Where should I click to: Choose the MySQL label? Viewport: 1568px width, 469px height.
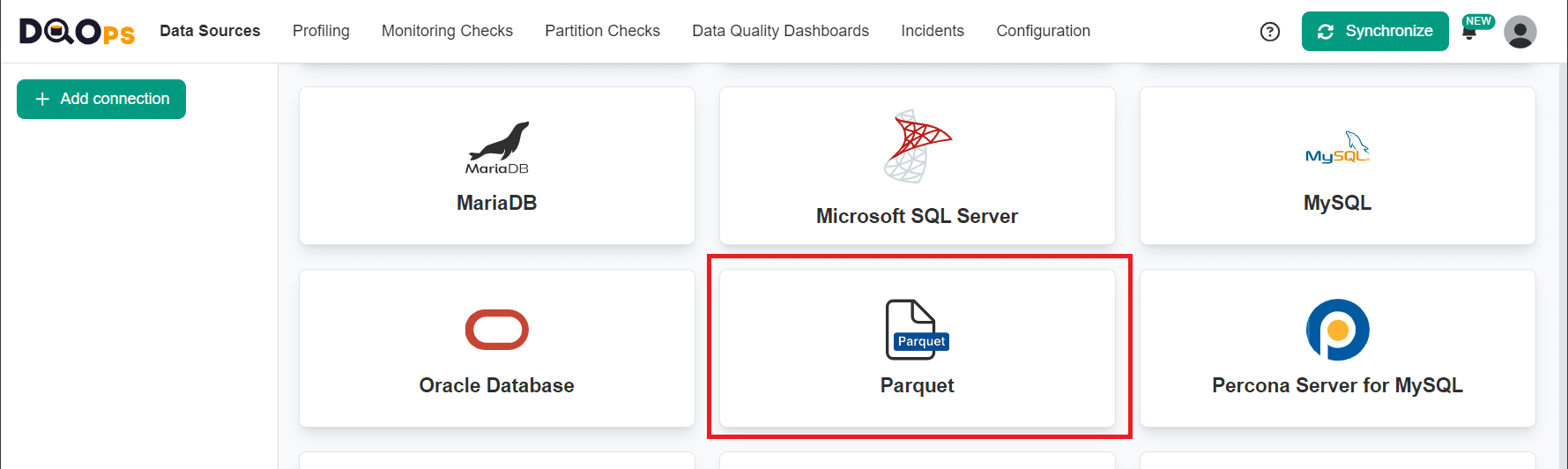[1338, 203]
